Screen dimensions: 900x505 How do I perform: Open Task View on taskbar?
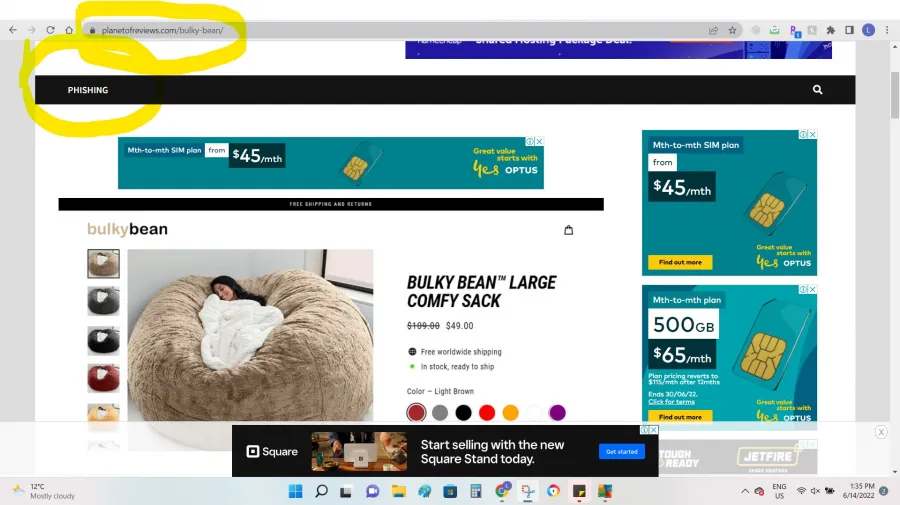coord(346,491)
